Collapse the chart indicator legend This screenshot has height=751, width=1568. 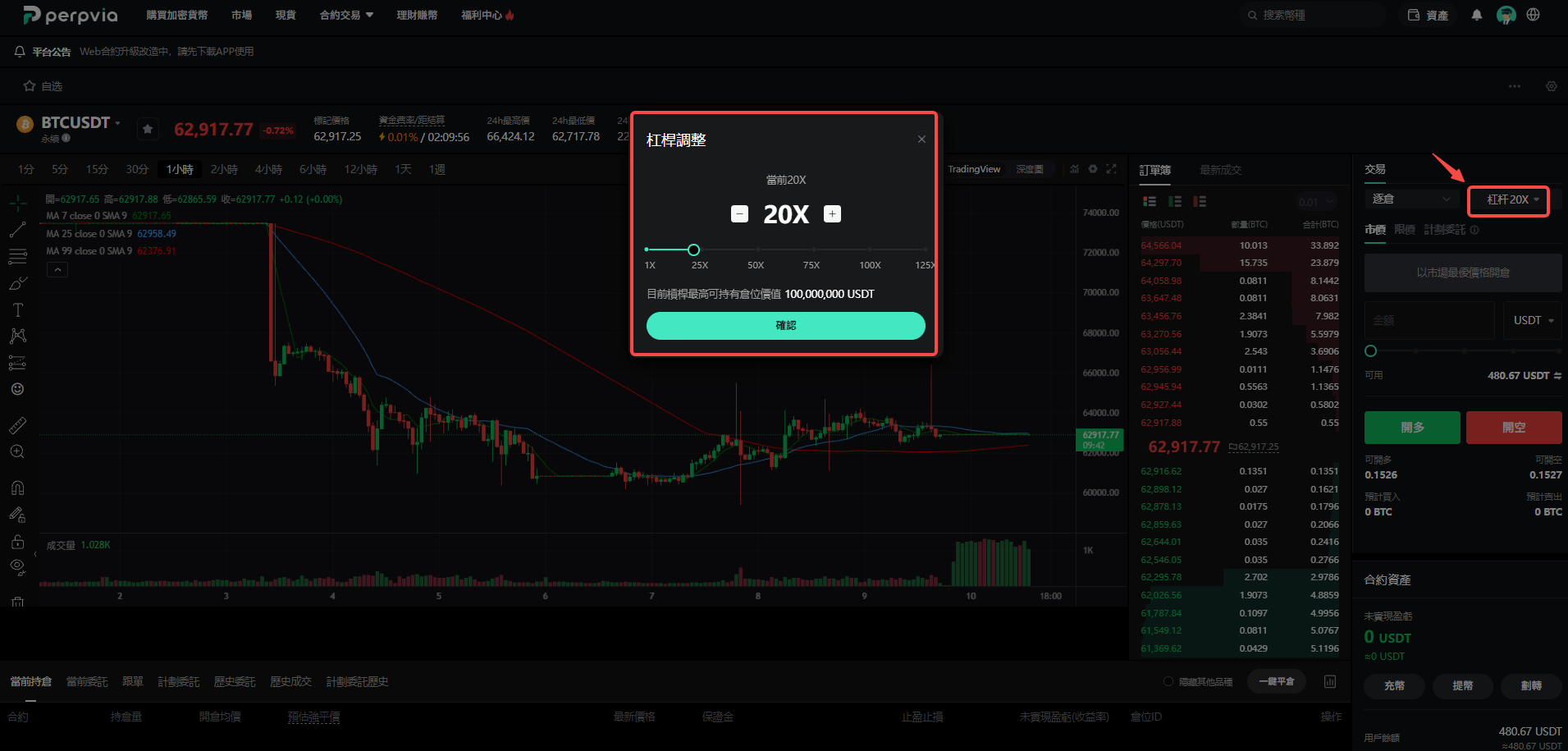57,270
